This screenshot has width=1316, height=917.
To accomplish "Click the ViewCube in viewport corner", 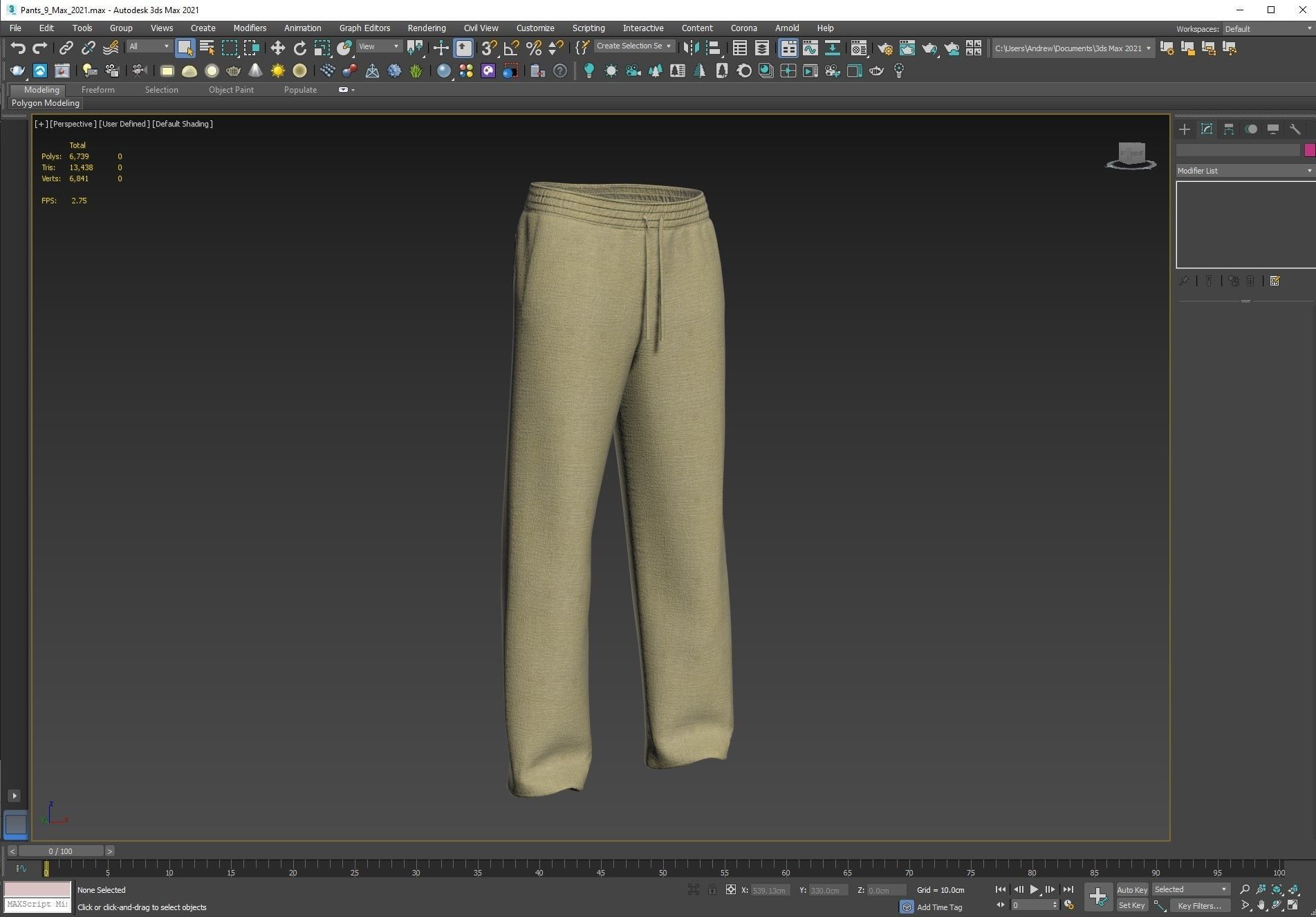I will 1131,154.
